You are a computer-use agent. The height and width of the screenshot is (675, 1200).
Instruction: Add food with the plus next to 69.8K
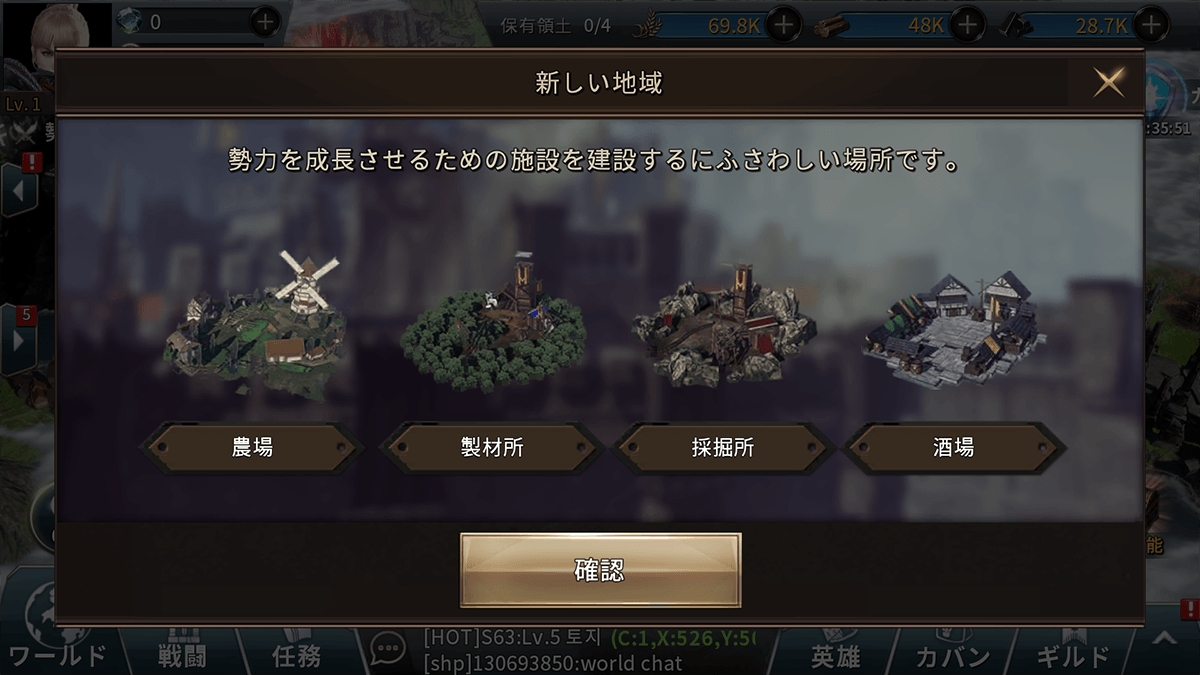[784, 24]
